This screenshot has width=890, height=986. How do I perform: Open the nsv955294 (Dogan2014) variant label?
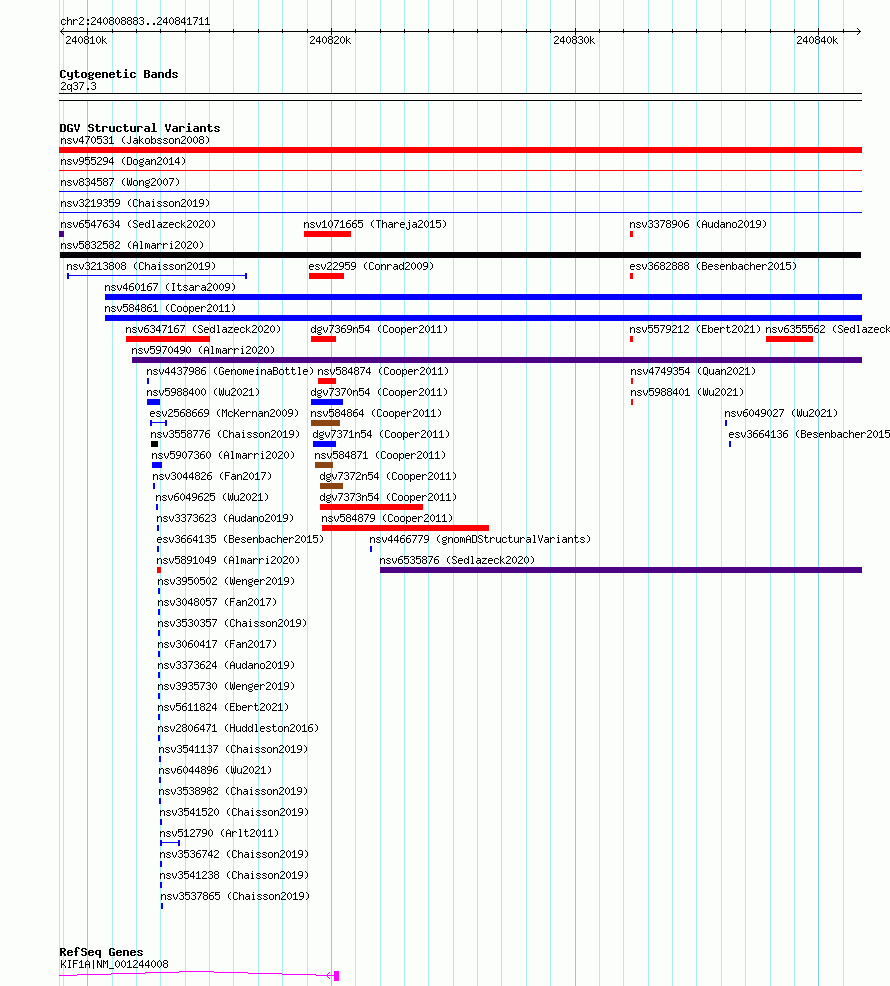123,162
